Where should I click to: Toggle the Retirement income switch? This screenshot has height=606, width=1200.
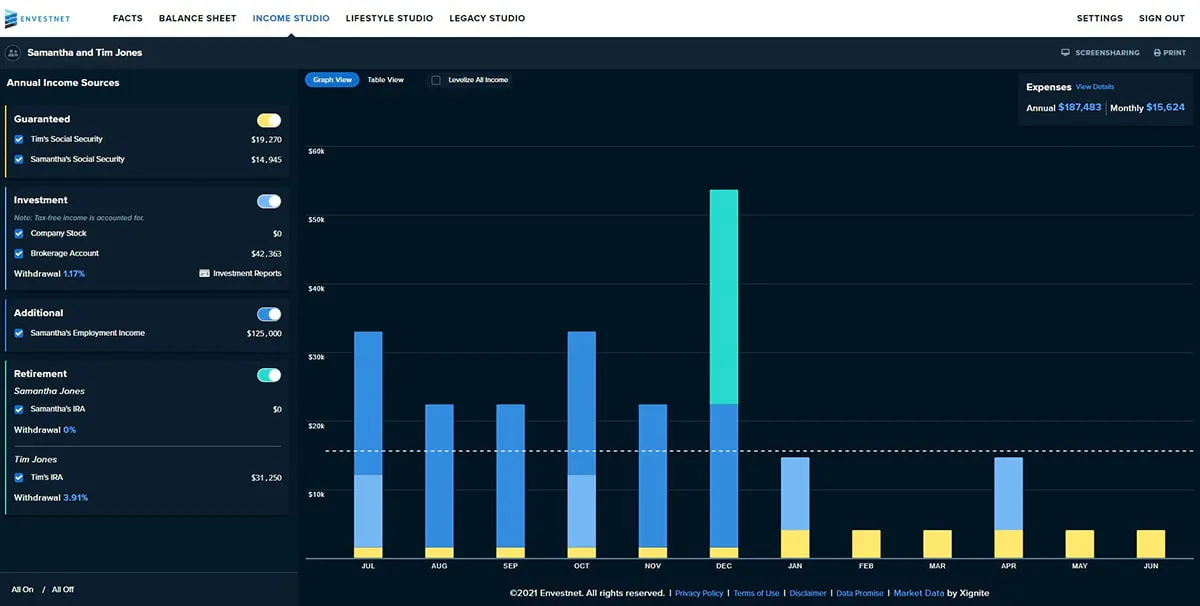coord(269,375)
